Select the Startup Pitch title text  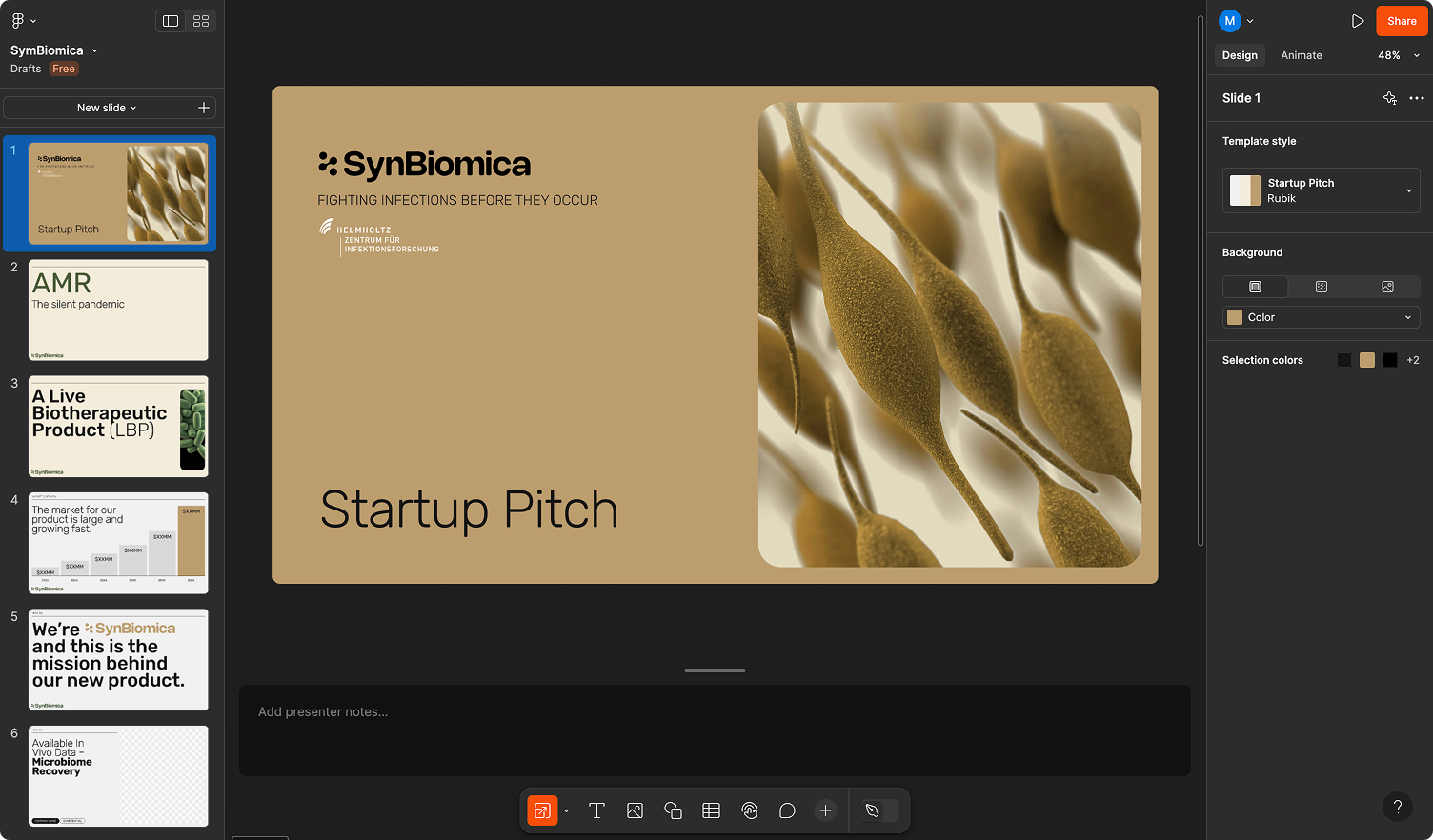(x=469, y=510)
